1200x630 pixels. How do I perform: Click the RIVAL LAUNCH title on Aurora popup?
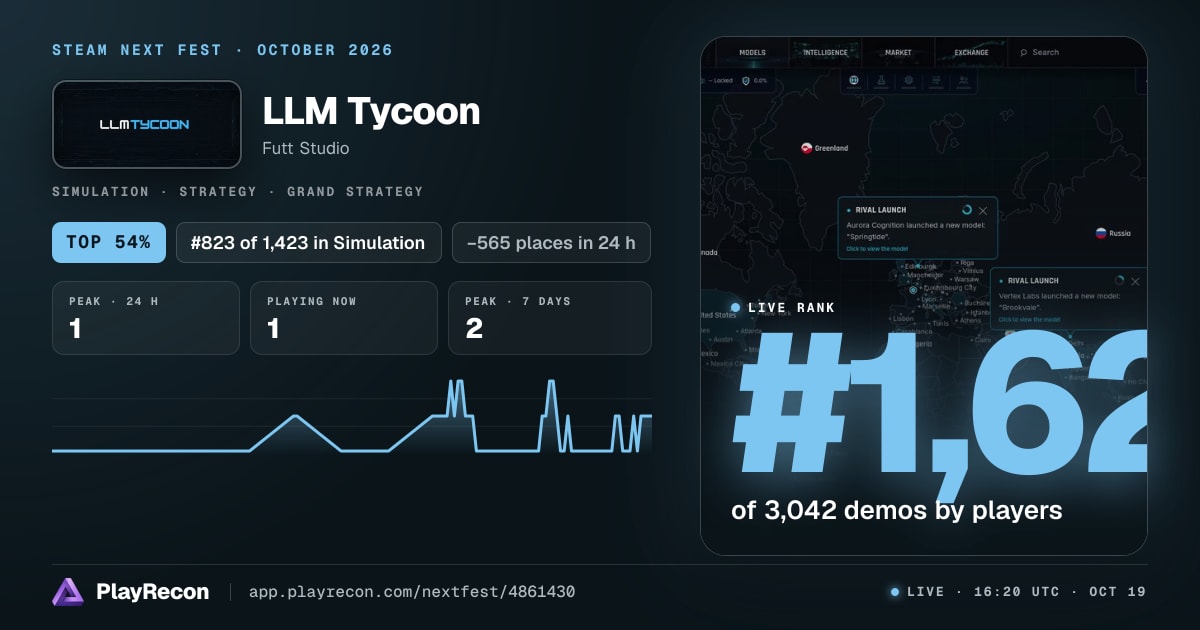coord(881,210)
